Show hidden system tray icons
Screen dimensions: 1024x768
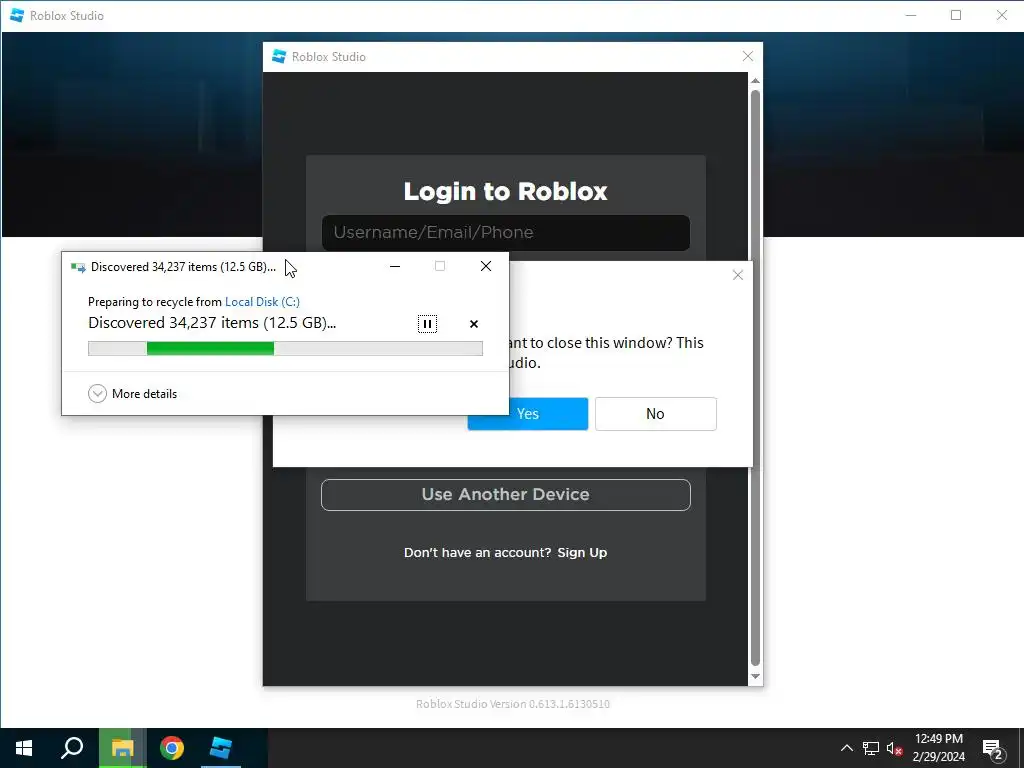click(846, 748)
